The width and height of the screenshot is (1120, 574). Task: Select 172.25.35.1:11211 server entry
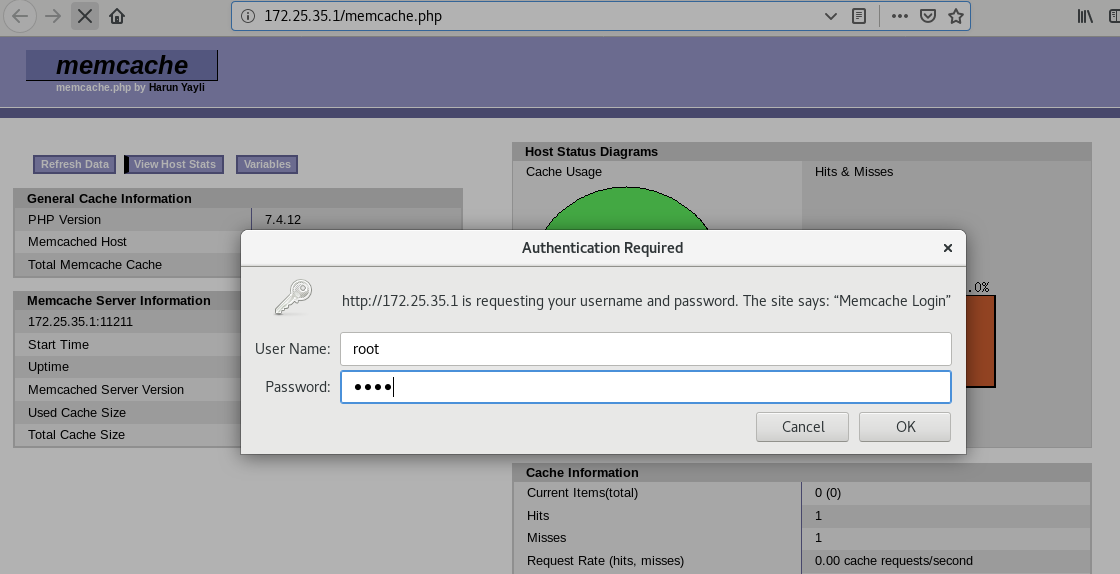[x=80, y=321]
